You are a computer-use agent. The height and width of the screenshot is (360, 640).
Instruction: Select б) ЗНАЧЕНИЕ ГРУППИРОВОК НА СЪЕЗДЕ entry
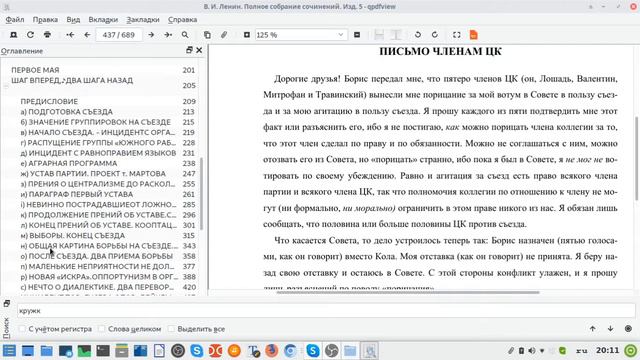point(96,122)
